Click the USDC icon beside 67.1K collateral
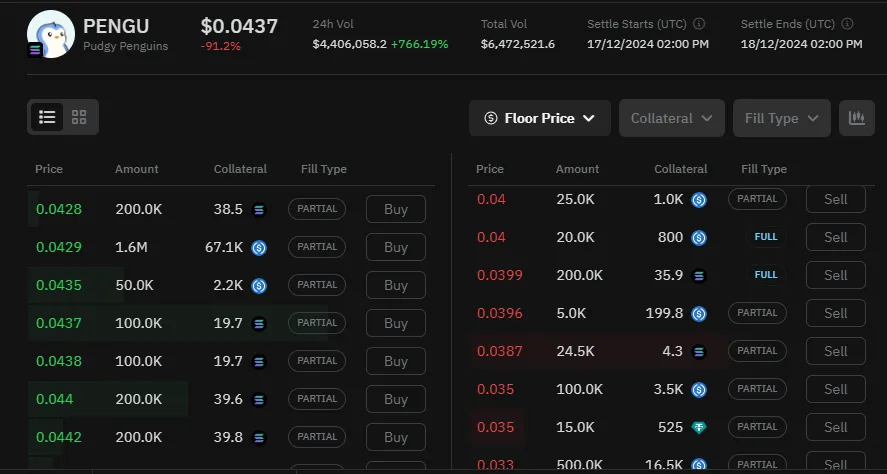This screenshot has height=474, width=887. click(259, 248)
